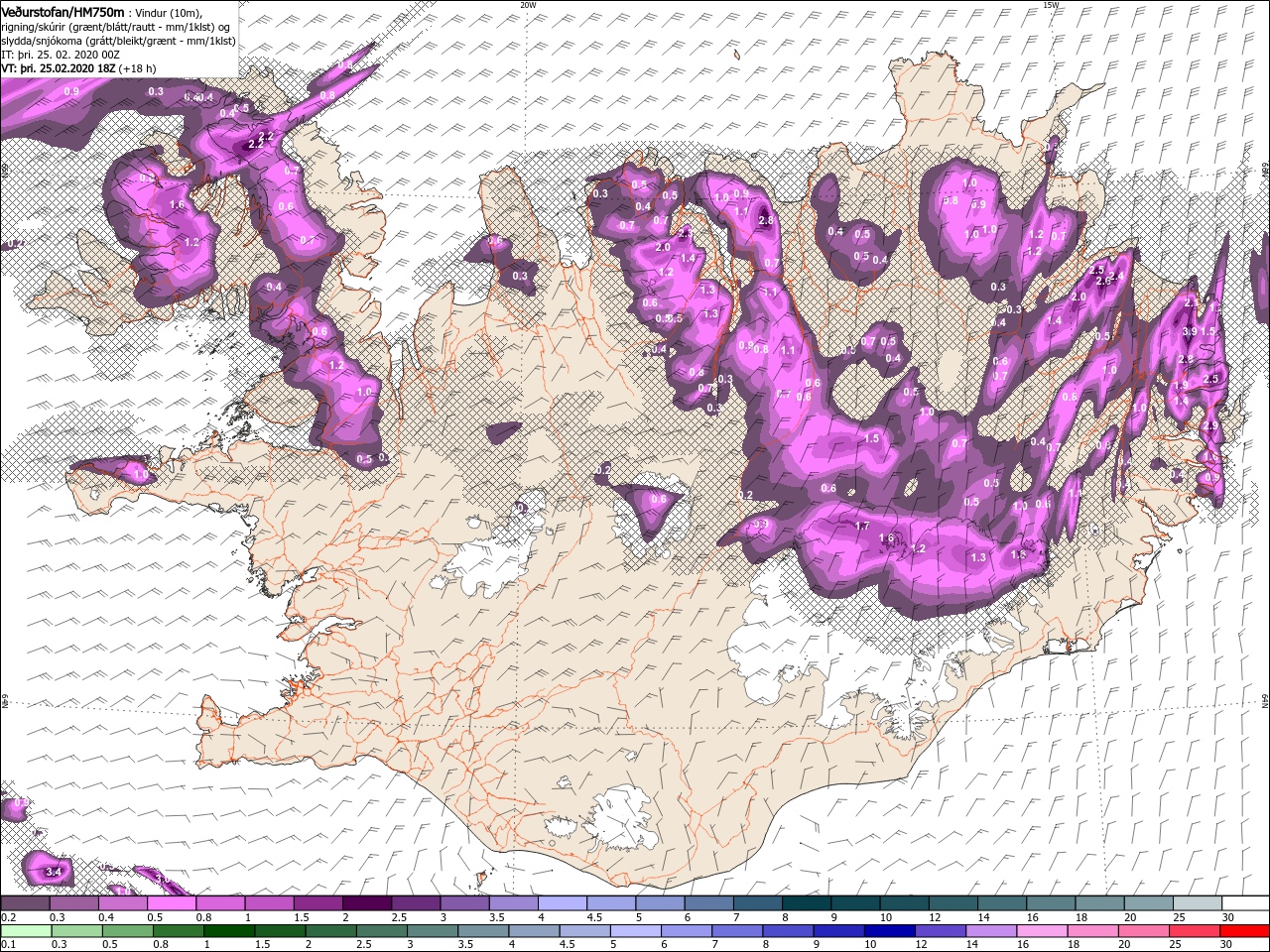Click the '2.6' snowfall value in the east

tap(1104, 282)
